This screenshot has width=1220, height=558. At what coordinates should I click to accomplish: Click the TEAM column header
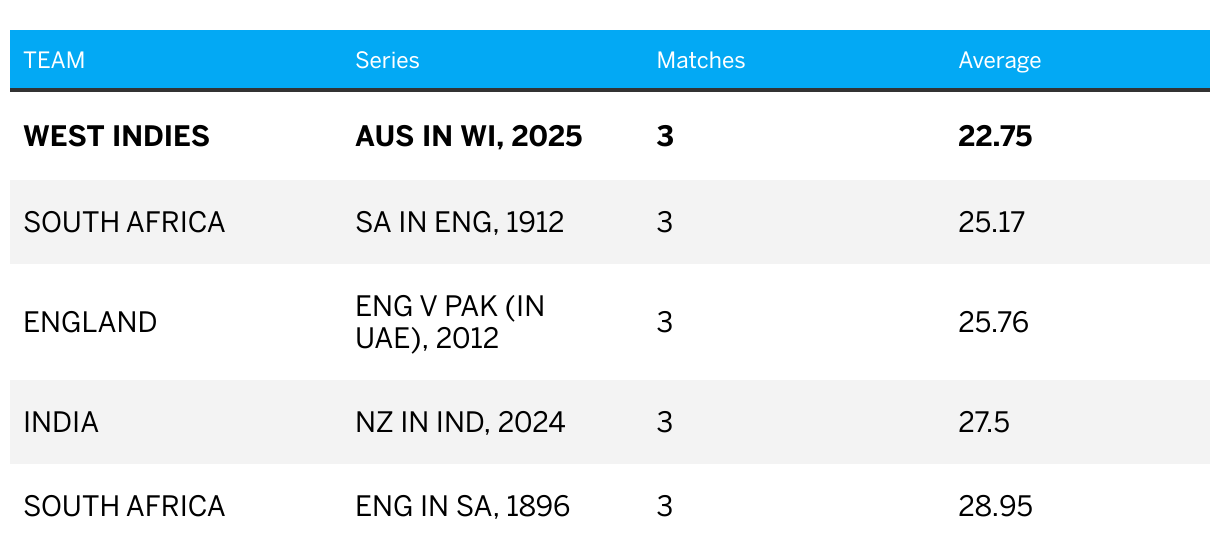pyautogui.click(x=54, y=60)
